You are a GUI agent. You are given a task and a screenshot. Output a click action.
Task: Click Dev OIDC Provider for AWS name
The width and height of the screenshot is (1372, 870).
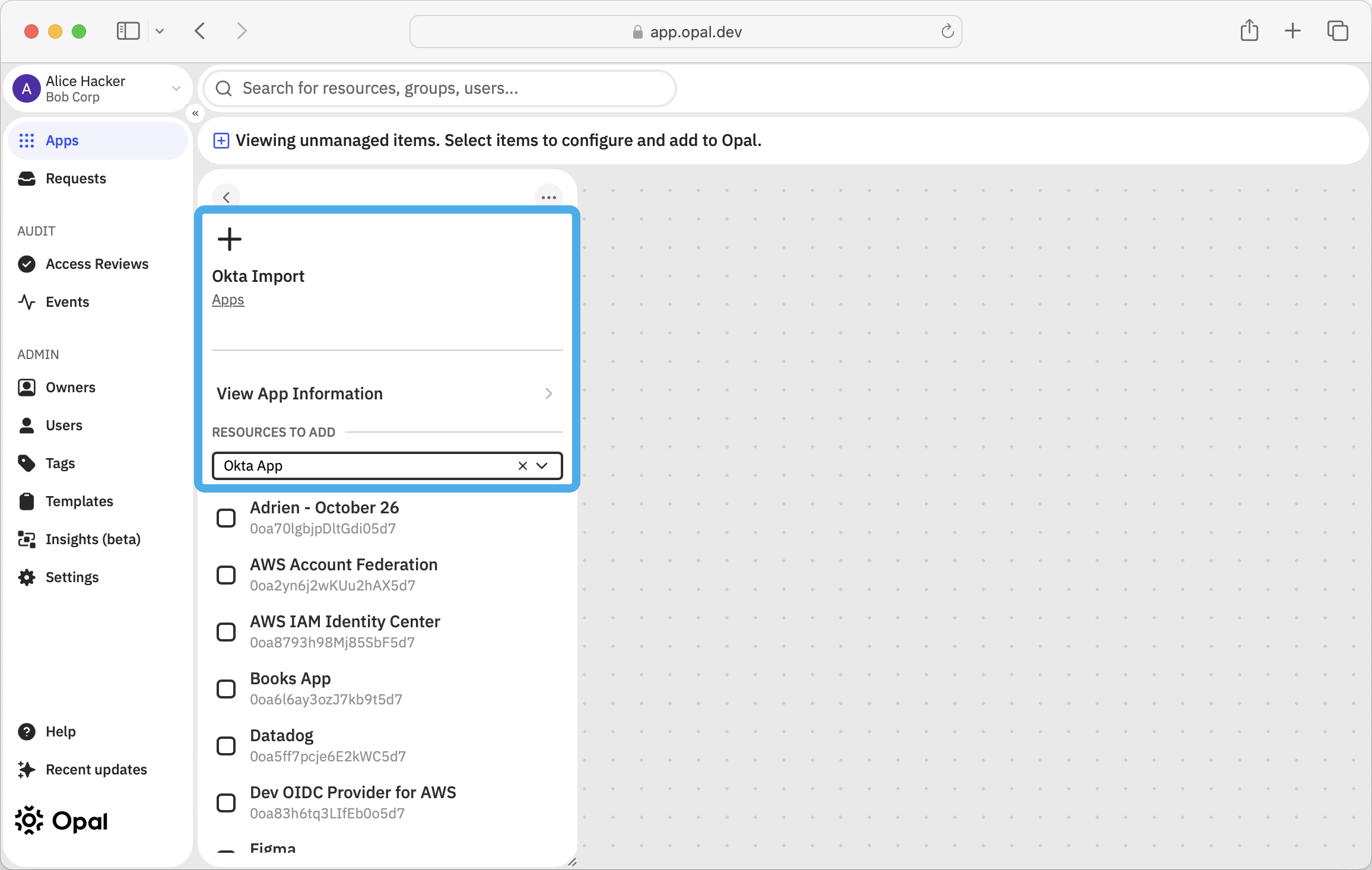tap(353, 793)
